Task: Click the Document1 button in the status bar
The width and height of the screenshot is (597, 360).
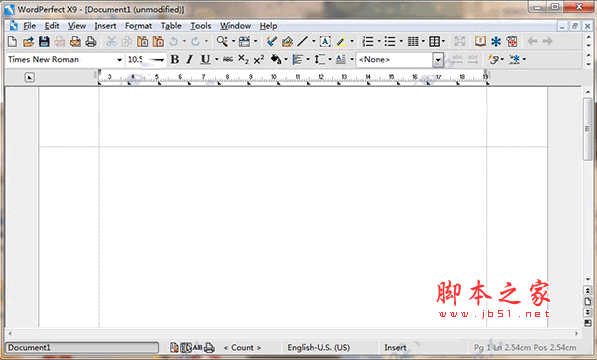Action: (x=82, y=347)
